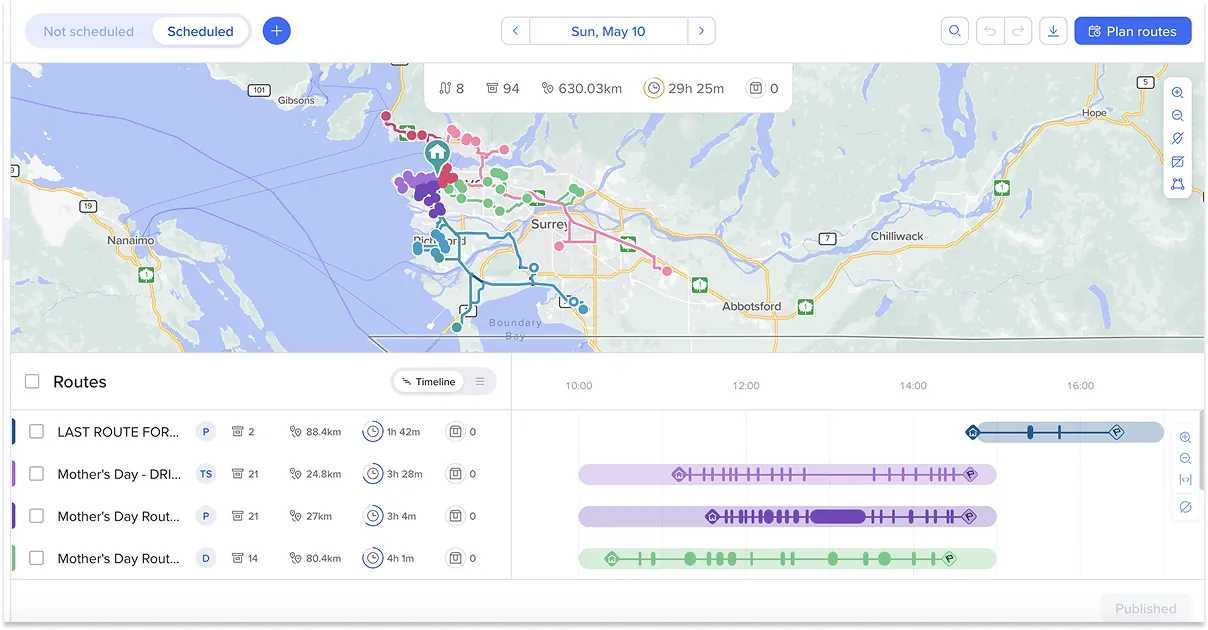Select the Not scheduled tab
1208x630 pixels.
tap(89, 31)
